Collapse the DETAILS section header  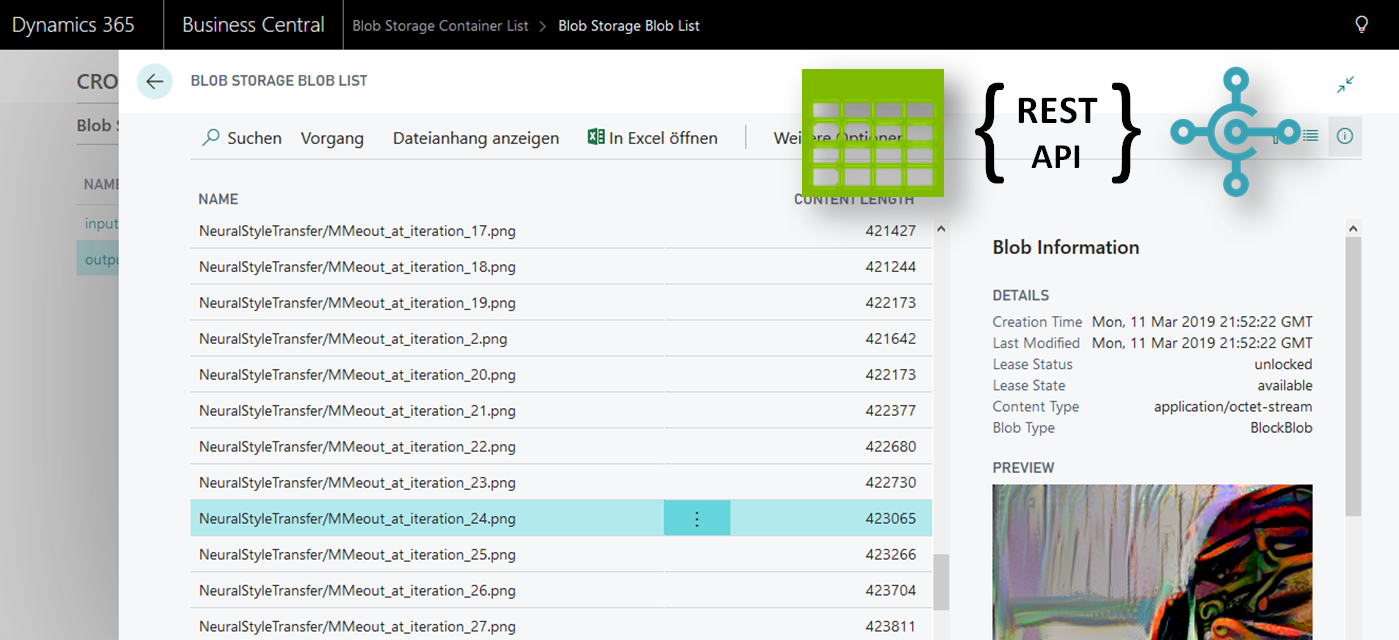1021,295
